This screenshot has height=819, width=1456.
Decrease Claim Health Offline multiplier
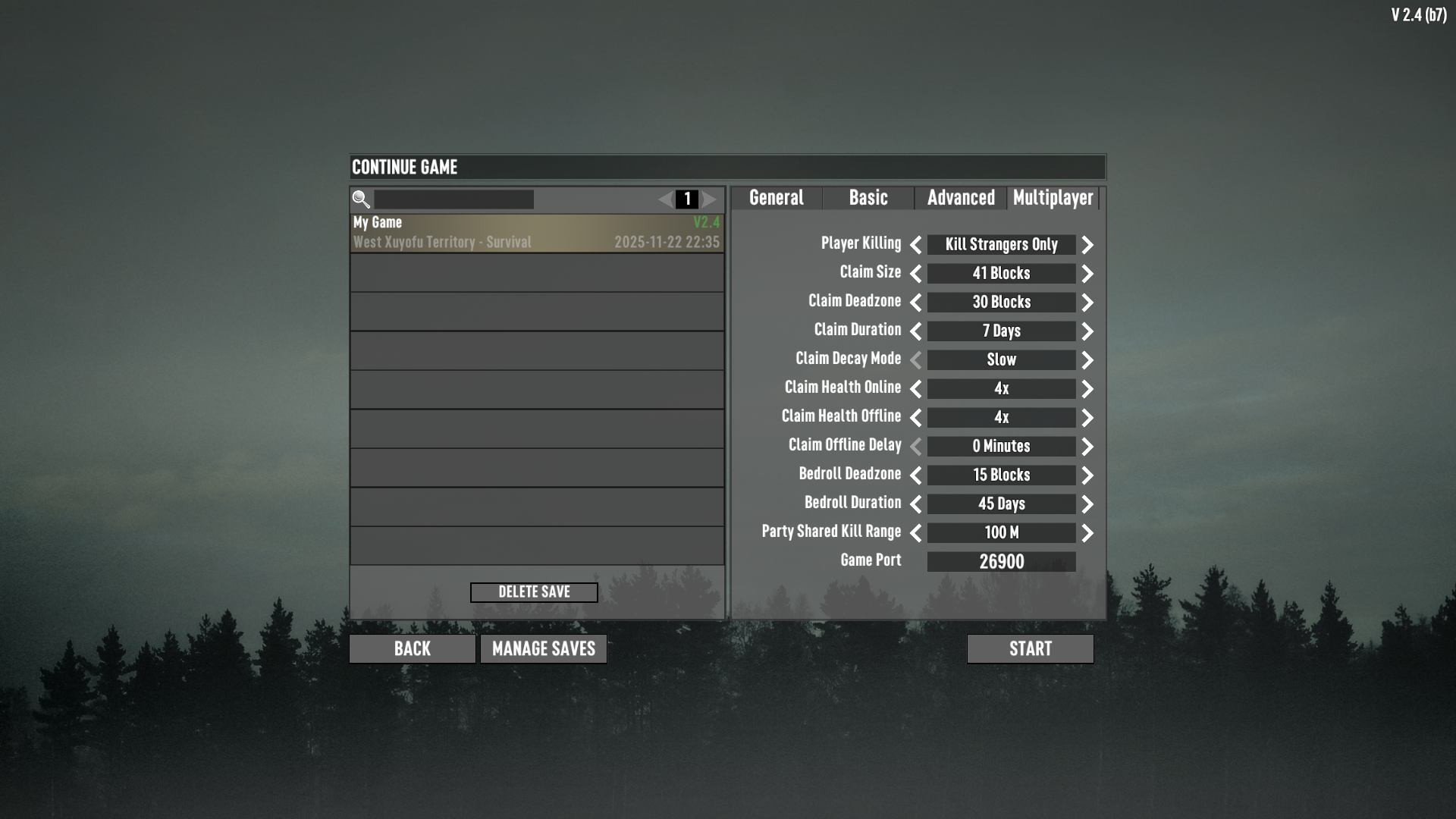point(915,418)
